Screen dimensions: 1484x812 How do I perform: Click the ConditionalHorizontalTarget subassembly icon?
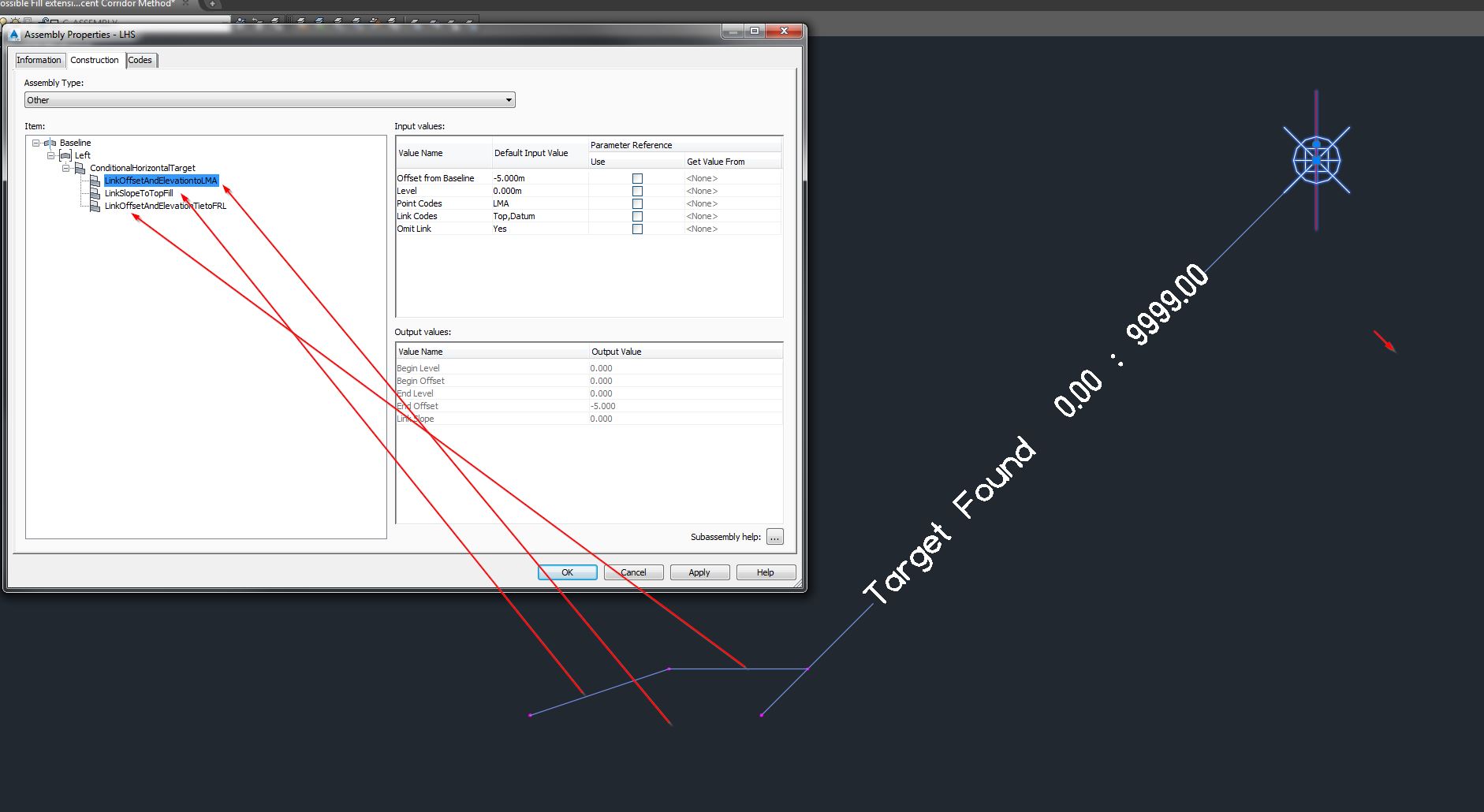[81, 168]
